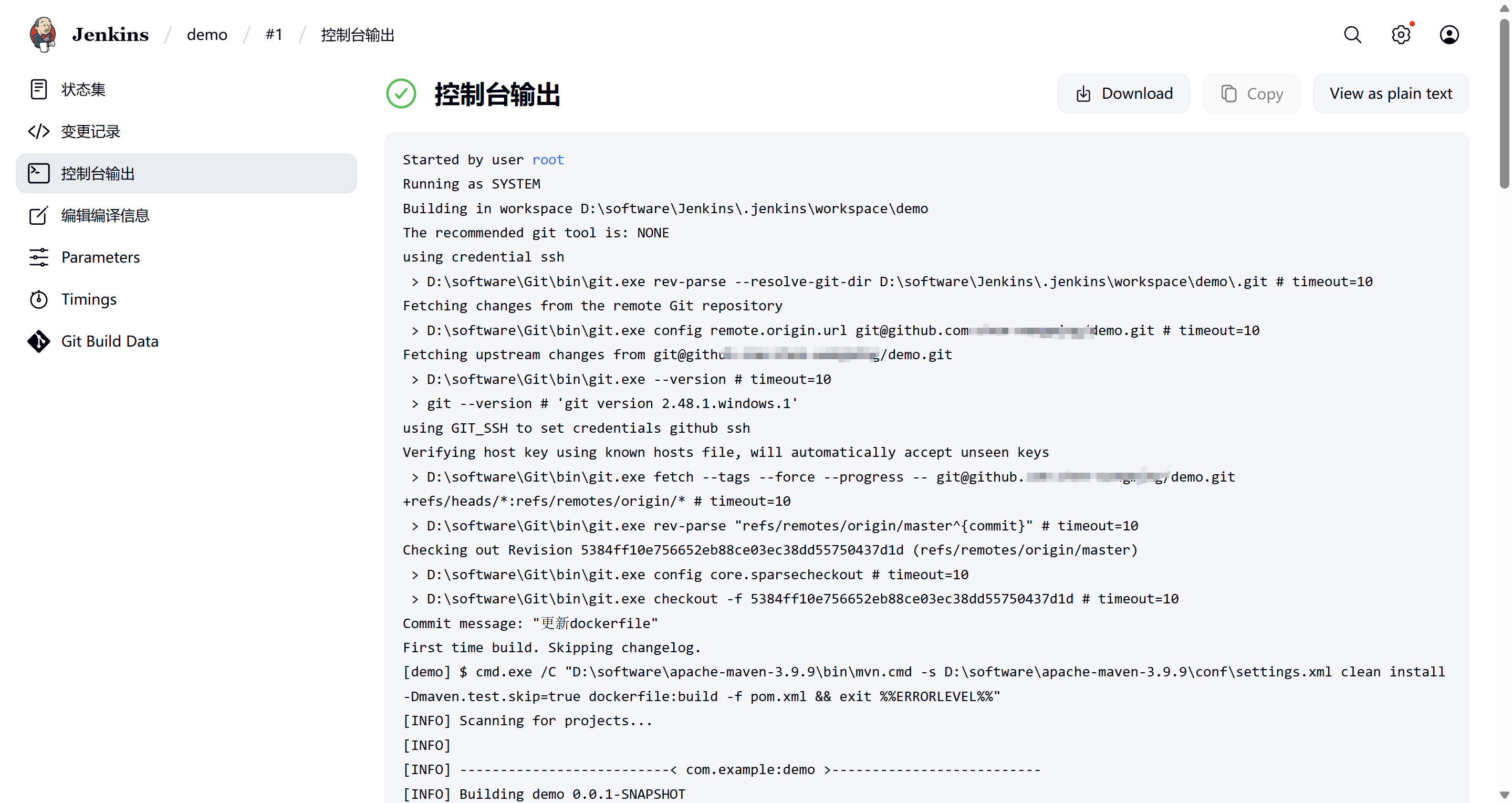
Task: Click the Parameters sliders icon
Action: click(x=39, y=257)
